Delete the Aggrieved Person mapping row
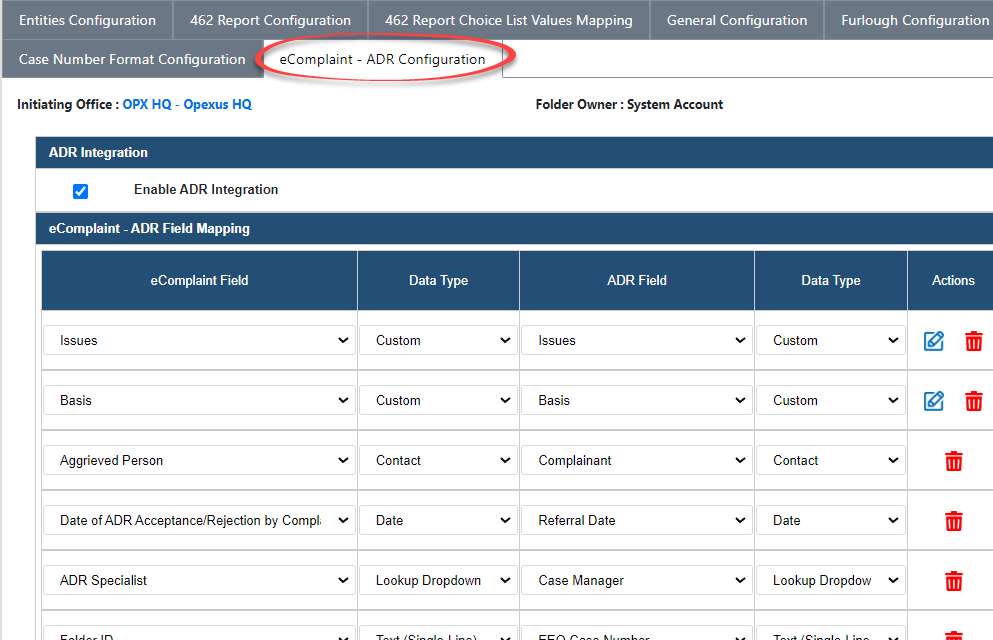This screenshot has height=640, width=993. coord(954,461)
